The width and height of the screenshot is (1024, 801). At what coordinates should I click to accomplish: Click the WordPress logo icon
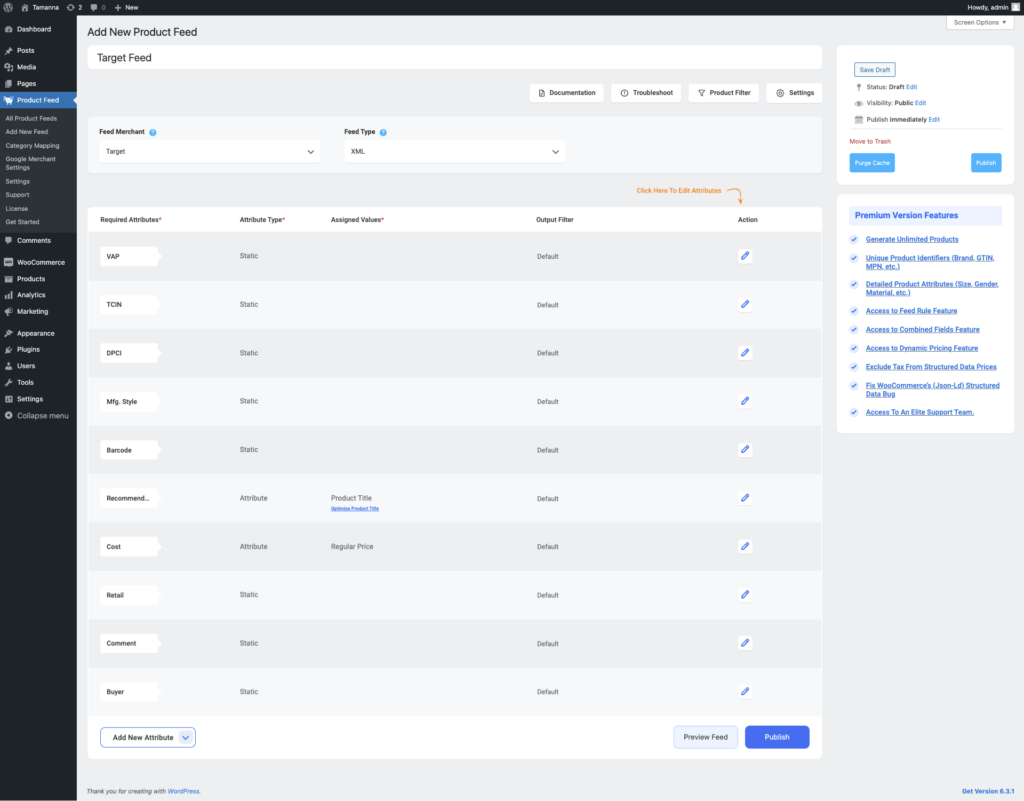(8, 7)
